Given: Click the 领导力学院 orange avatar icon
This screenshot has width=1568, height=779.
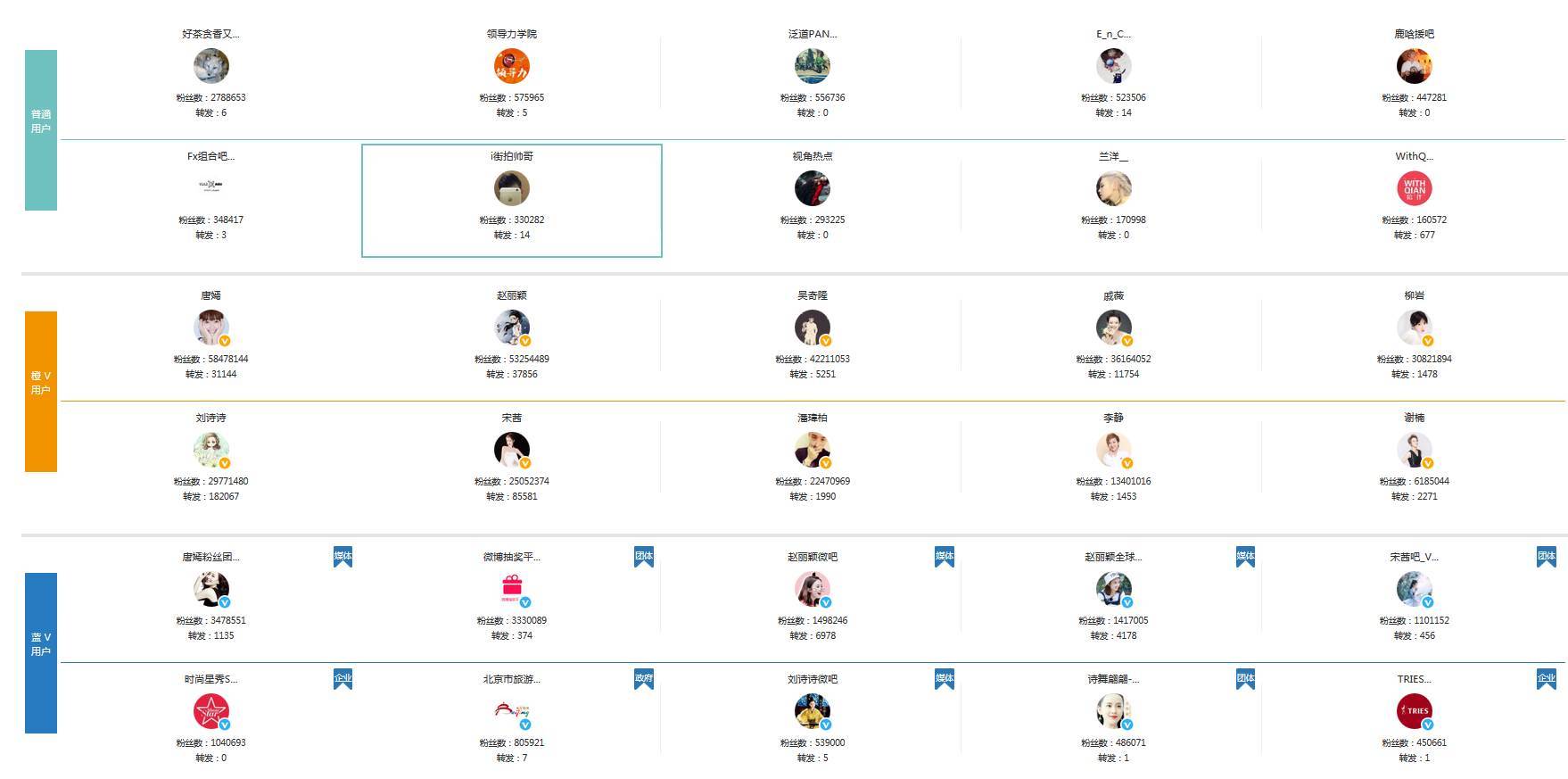Looking at the screenshot, I should [511, 66].
